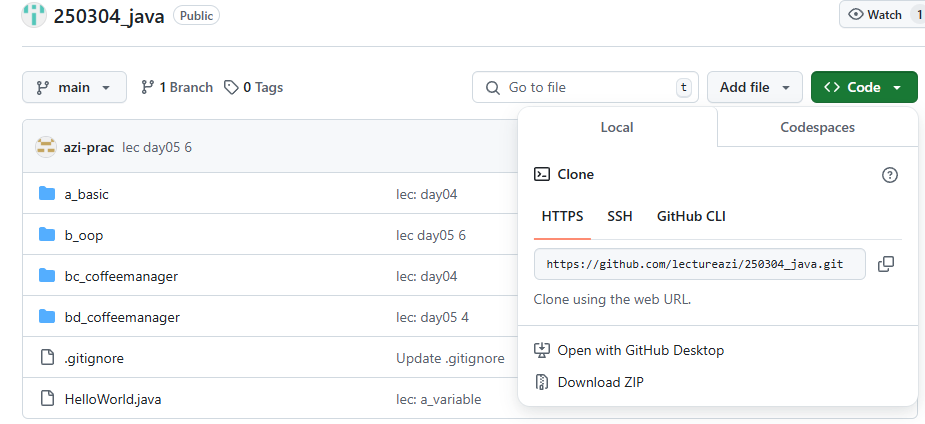Open a_basic commit message lec: day04
The height and width of the screenshot is (424, 925).
pyautogui.click(x=427, y=194)
